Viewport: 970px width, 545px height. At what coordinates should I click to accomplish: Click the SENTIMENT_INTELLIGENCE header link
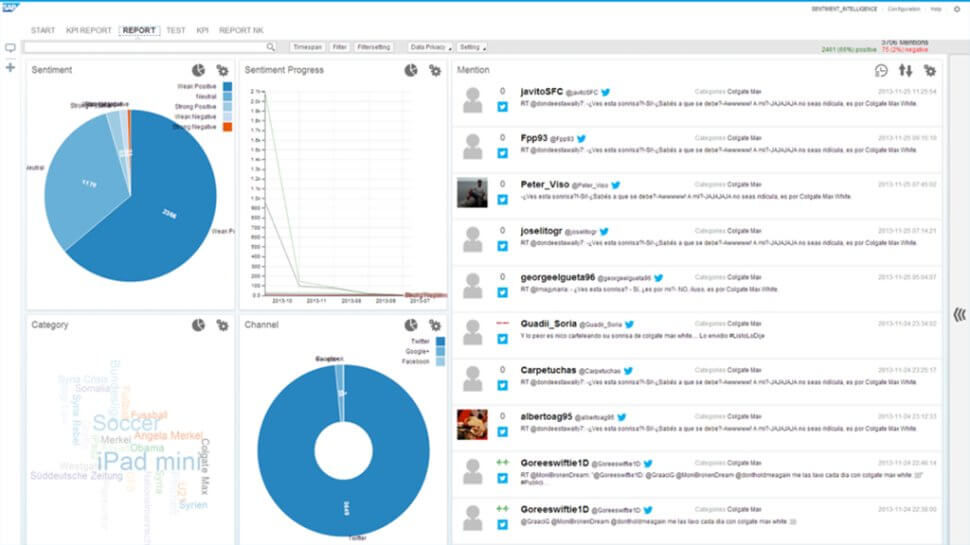pyautogui.click(x=844, y=9)
